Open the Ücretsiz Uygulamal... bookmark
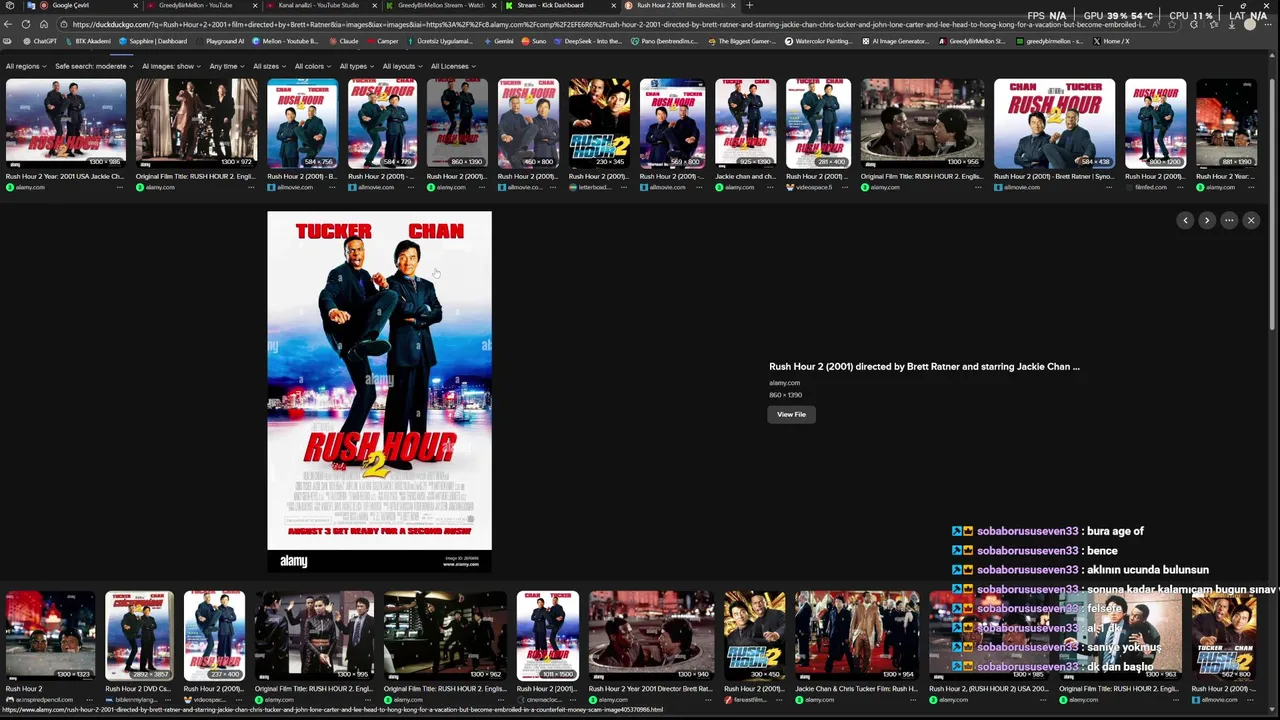This screenshot has height=720, width=1280. point(439,41)
